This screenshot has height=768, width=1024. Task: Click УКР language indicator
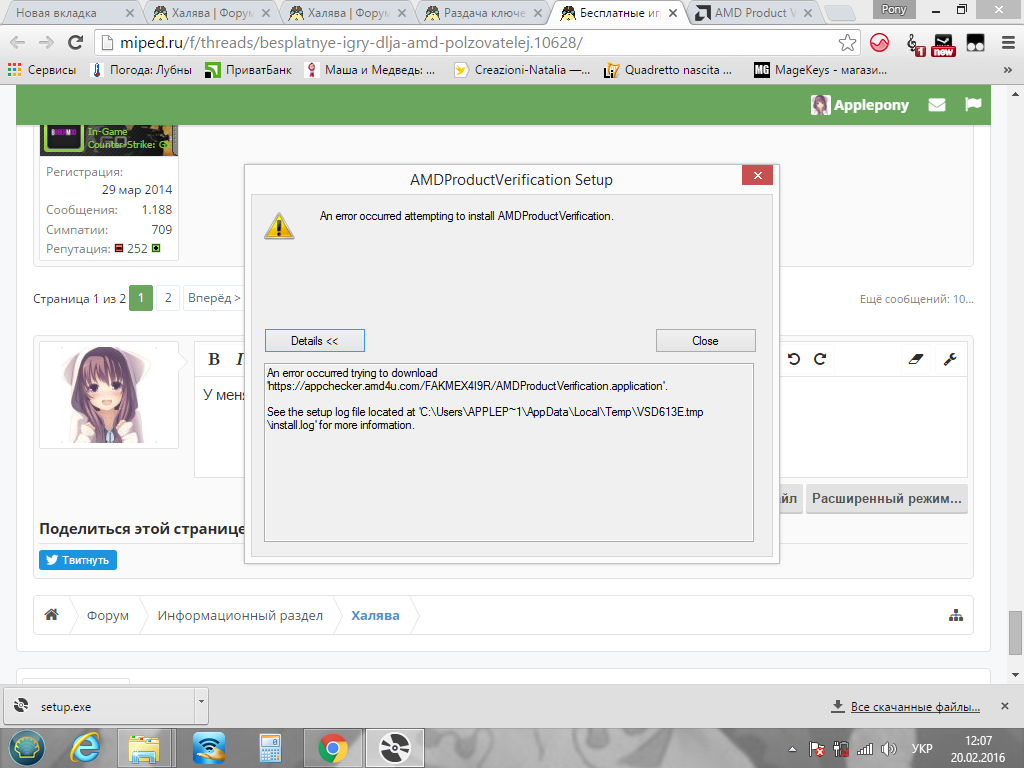click(x=922, y=748)
